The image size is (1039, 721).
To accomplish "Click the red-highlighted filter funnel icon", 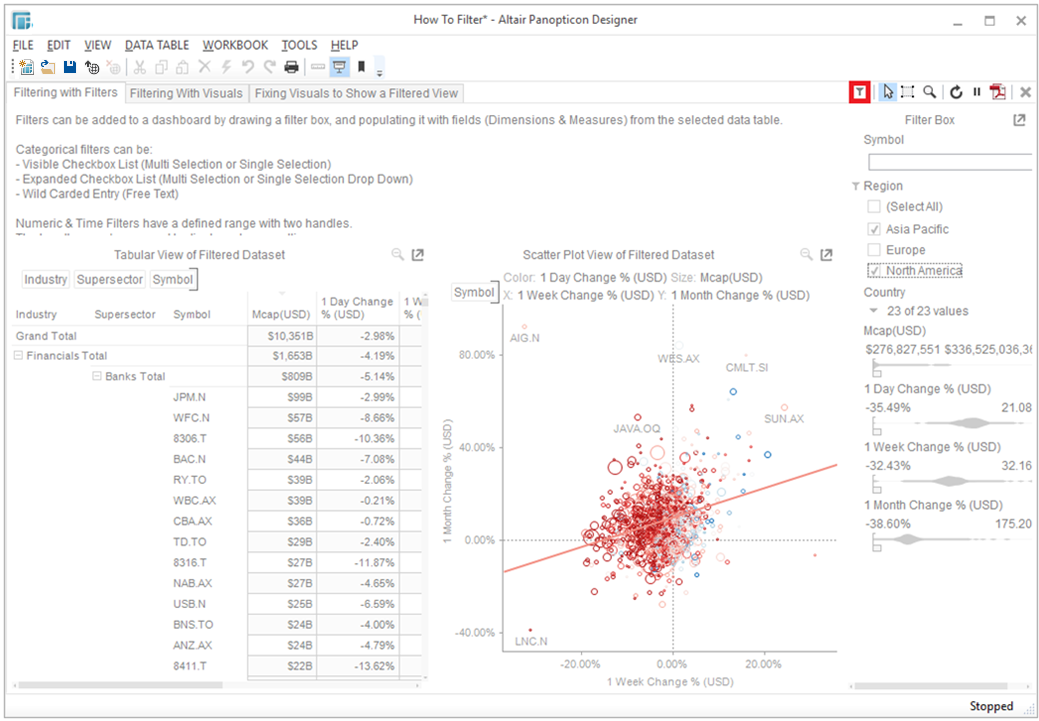I will tap(858, 92).
